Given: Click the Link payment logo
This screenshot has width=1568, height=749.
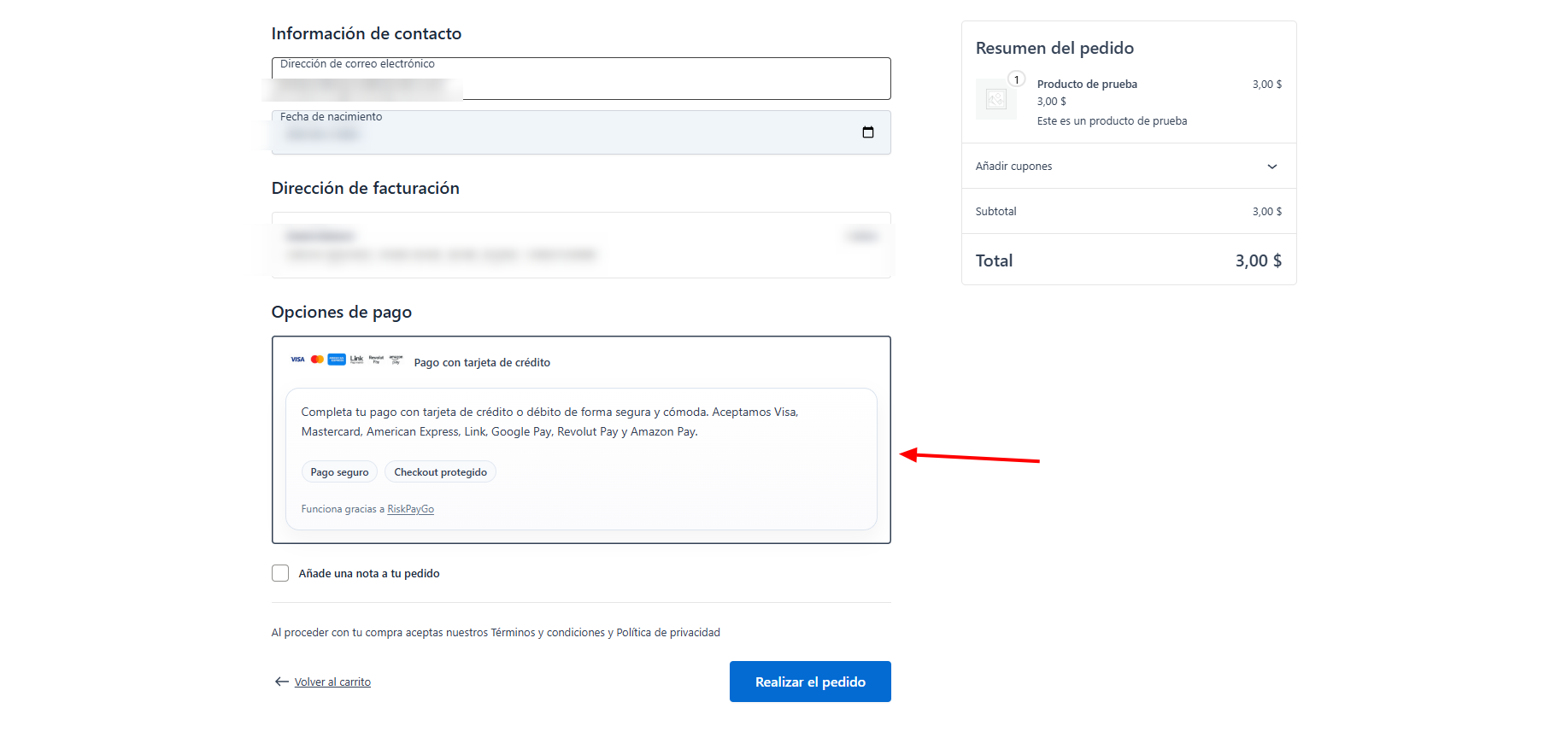Looking at the screenshot, I should tap(356, 360).
